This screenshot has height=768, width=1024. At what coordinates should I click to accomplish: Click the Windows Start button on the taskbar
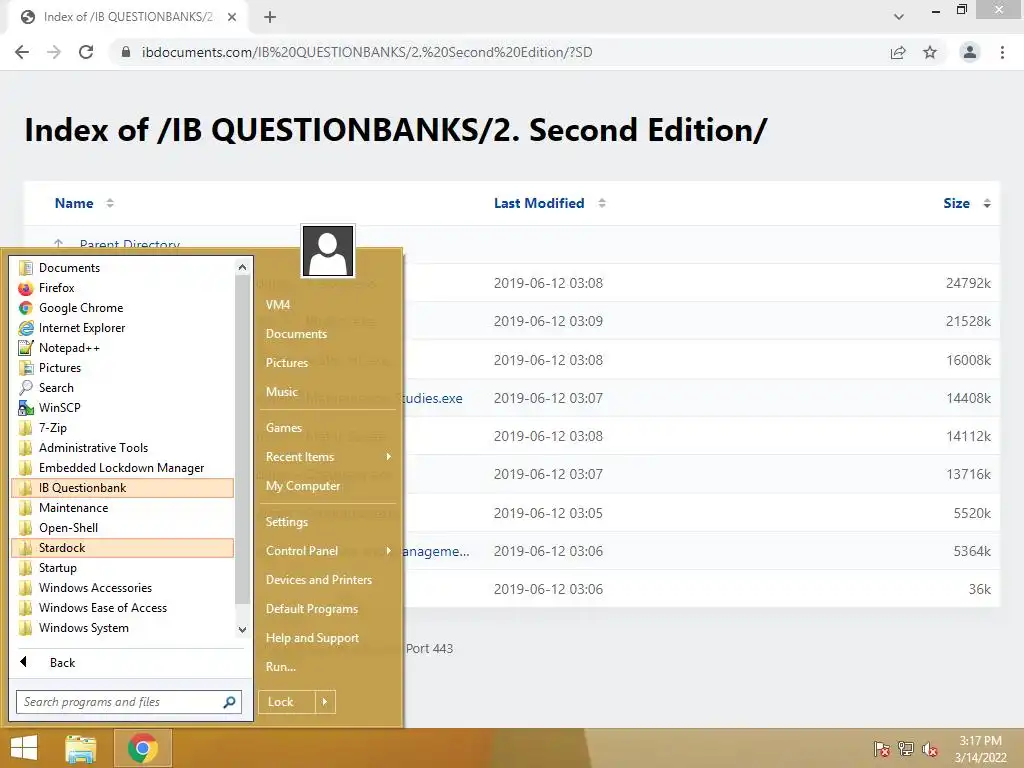pos(24,748)
